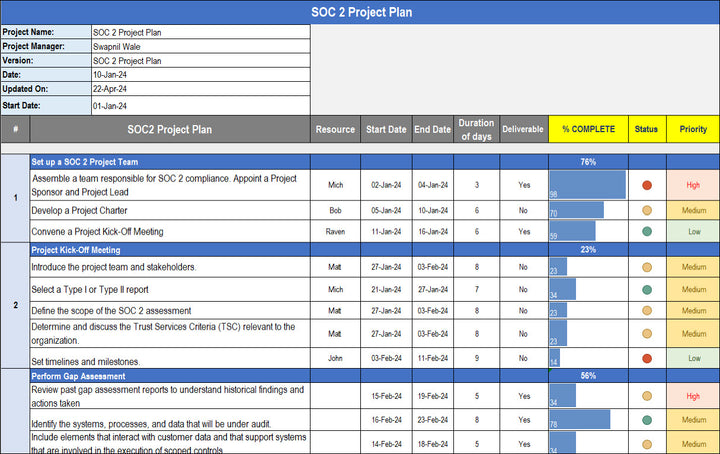
Task: Click the Start Date column header
Action: [386, 129]
